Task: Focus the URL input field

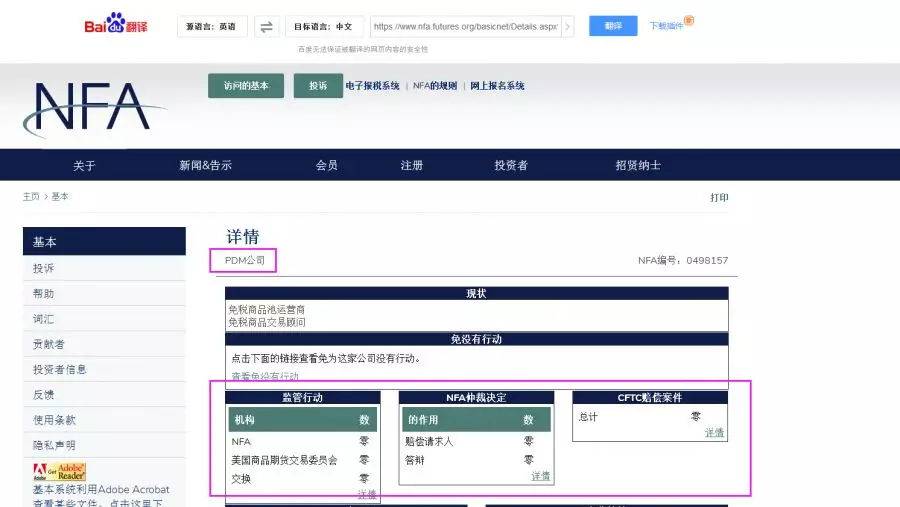Action: click(x=465, y=26)
